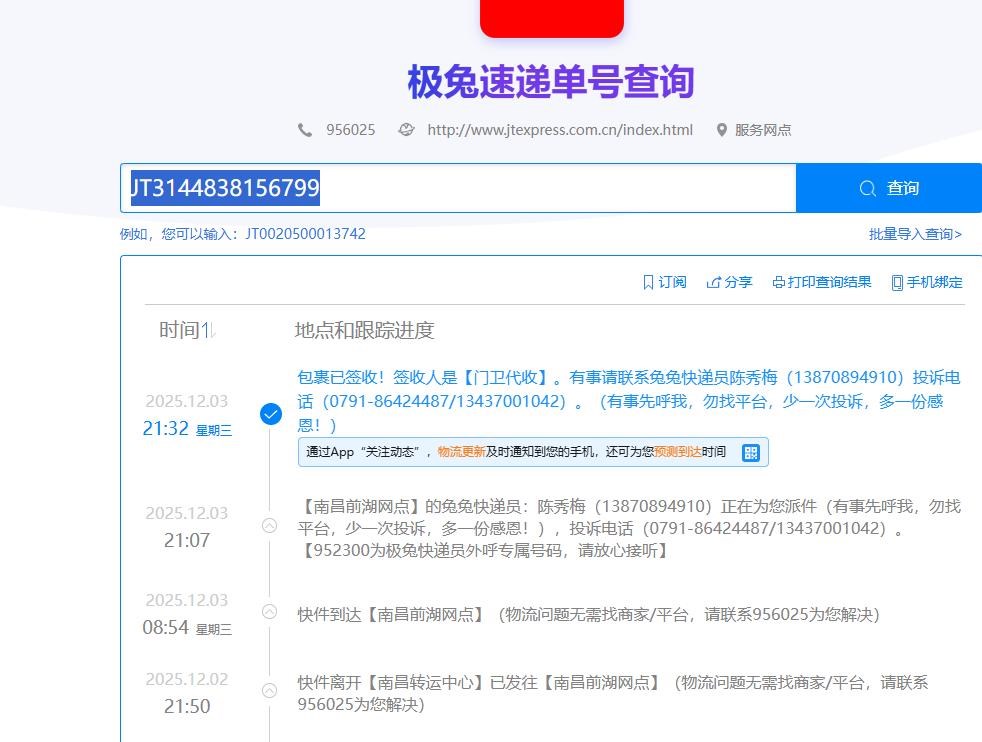Screen dimensions: 982x742
Task: Expand the timeline node at 08:54
Action: click(x=269, y=611)
